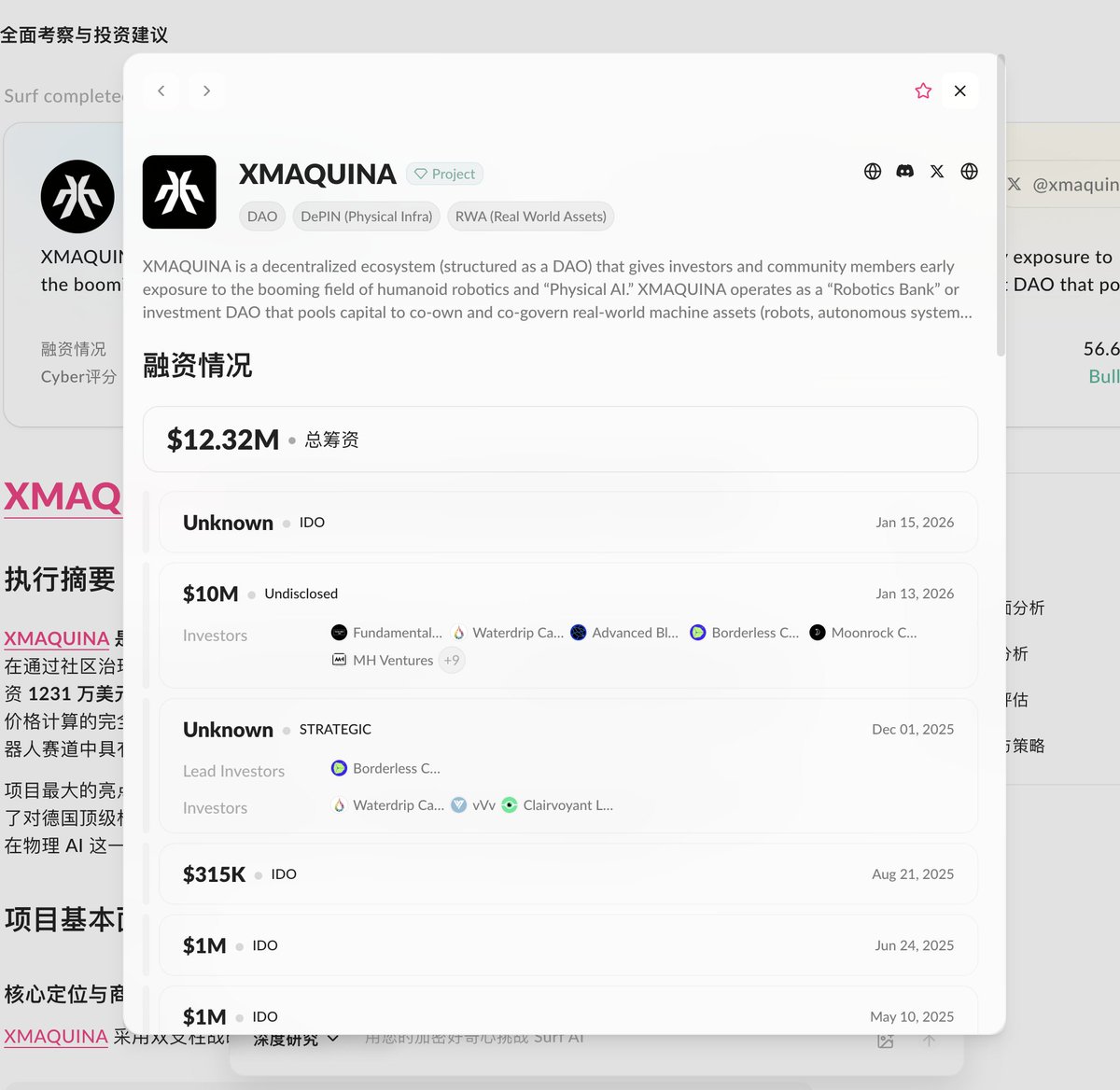Expand the +9 investors list under MH Ventures

tap(451, 660)
